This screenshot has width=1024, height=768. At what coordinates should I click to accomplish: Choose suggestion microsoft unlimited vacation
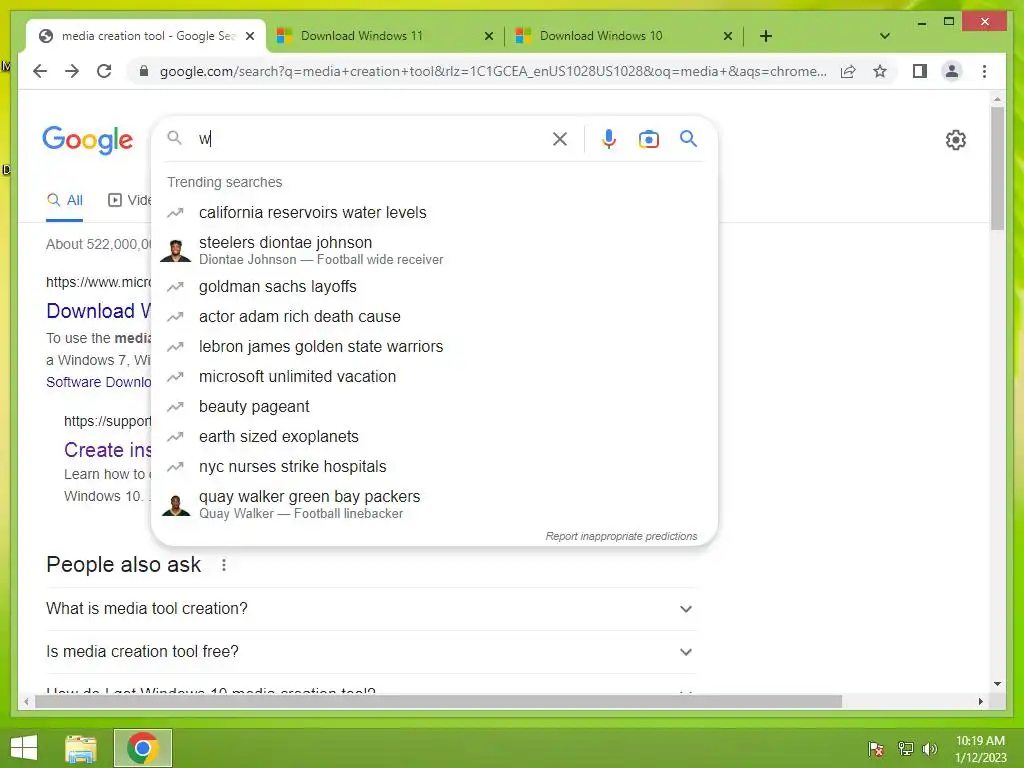(x=434, y=377)
